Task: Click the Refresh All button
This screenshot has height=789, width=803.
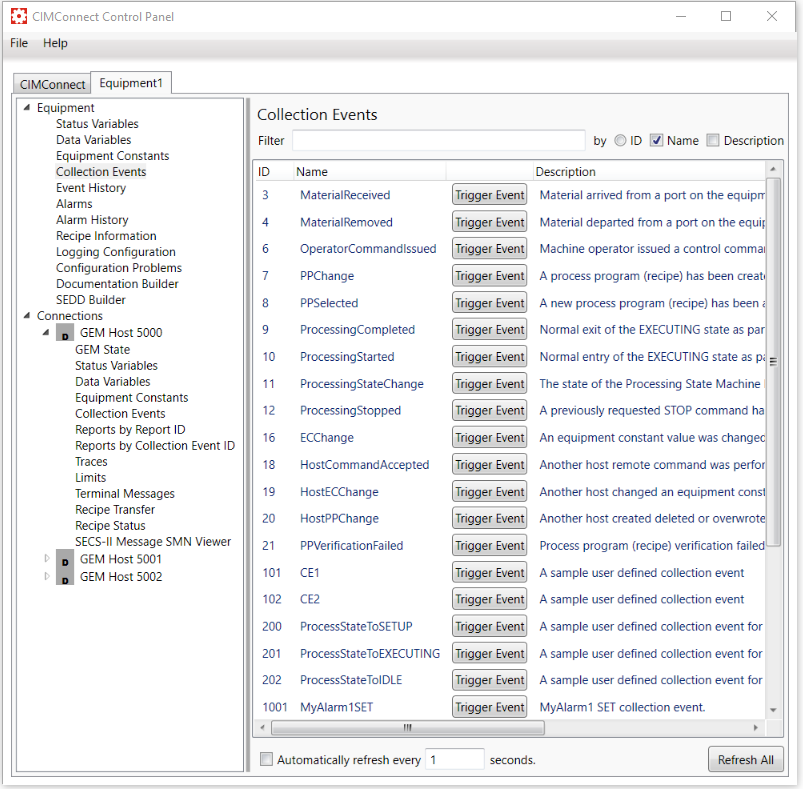Action: (746, 759)
